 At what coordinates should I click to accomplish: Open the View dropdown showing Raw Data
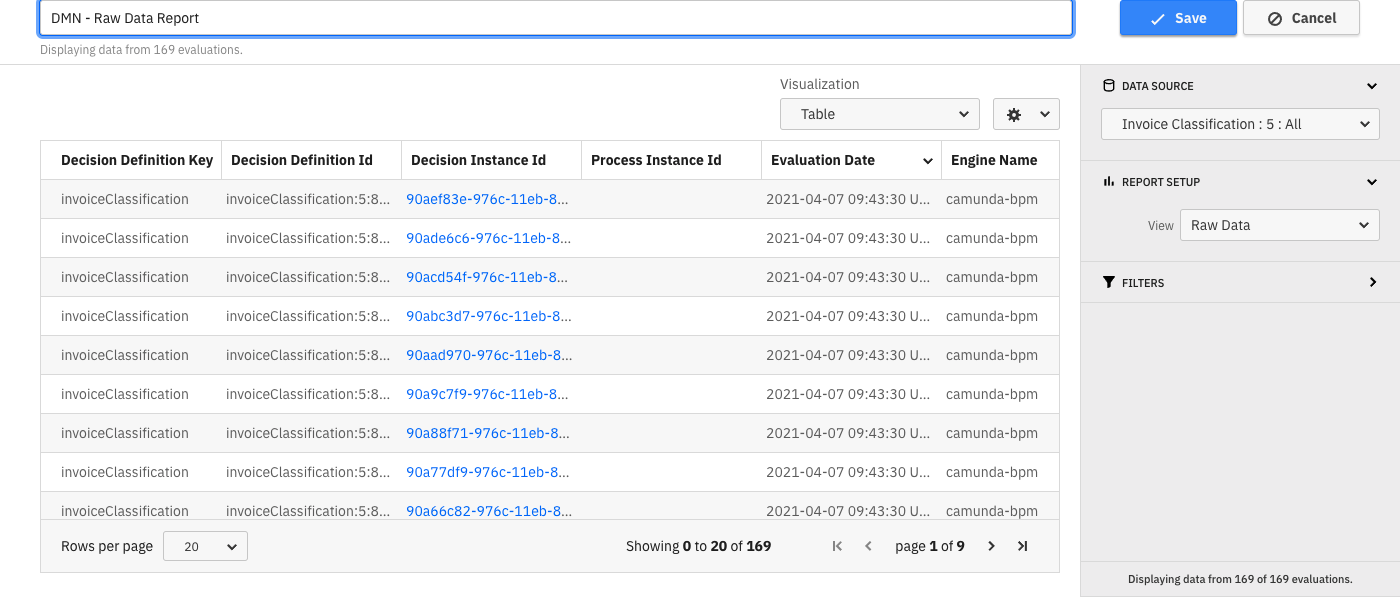pos(1279,225)
